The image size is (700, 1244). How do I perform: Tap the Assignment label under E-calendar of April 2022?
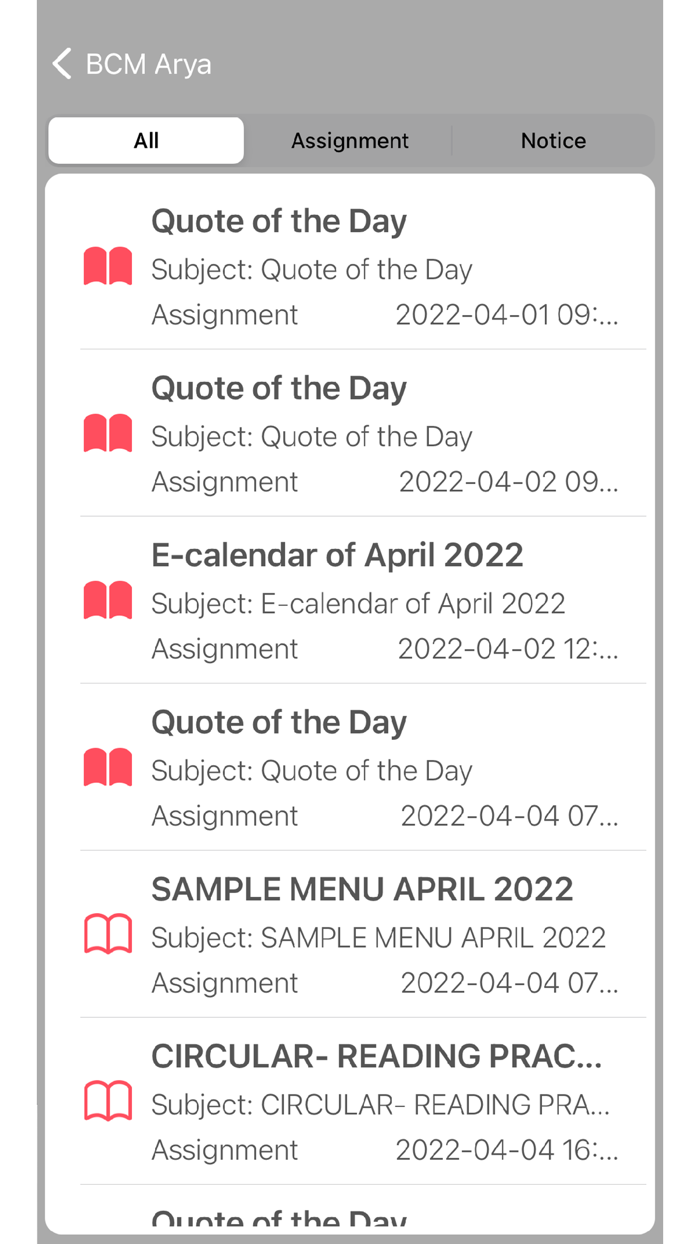[224, 648]
